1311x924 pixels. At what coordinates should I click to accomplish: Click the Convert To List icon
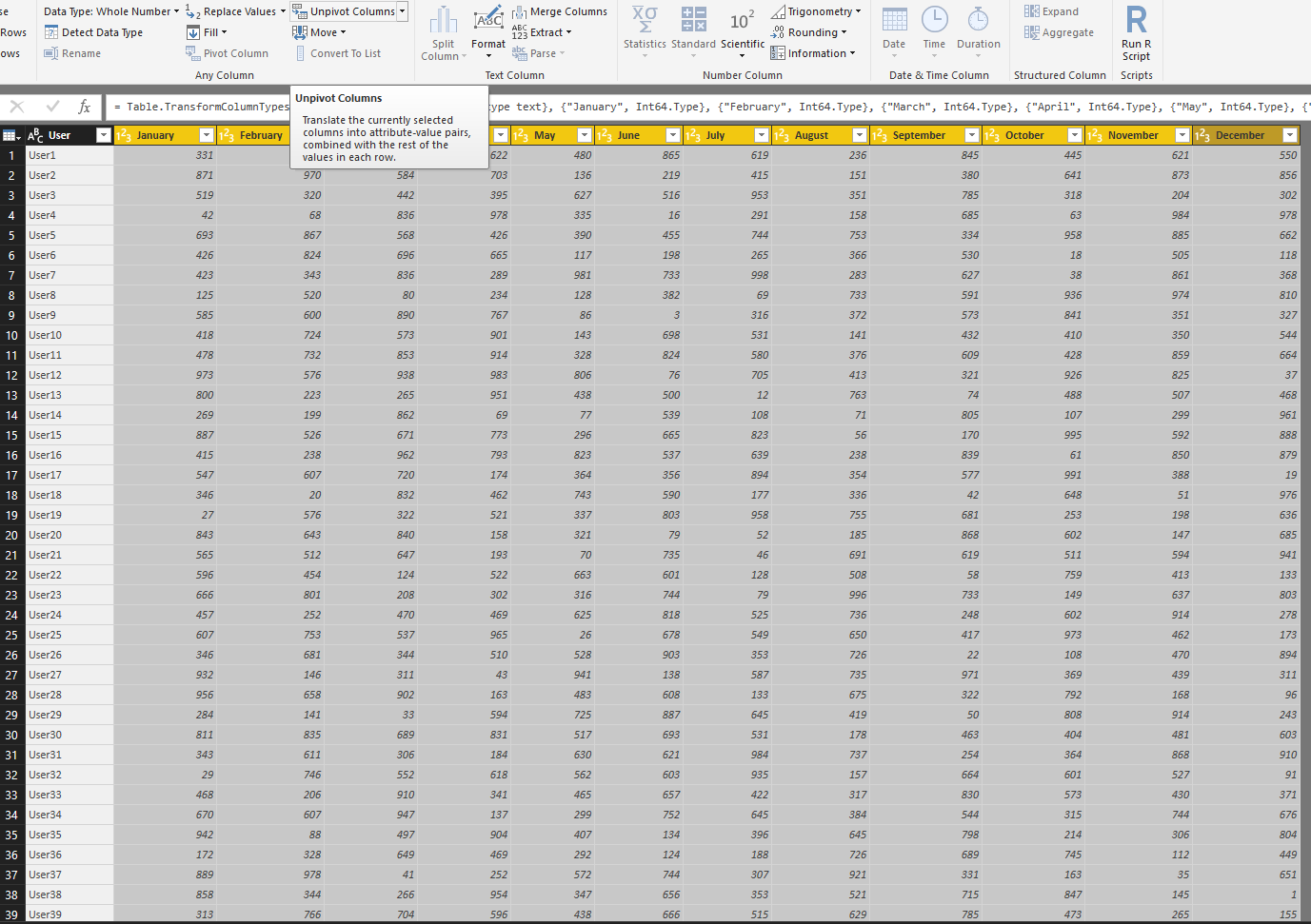pos(301,53)
